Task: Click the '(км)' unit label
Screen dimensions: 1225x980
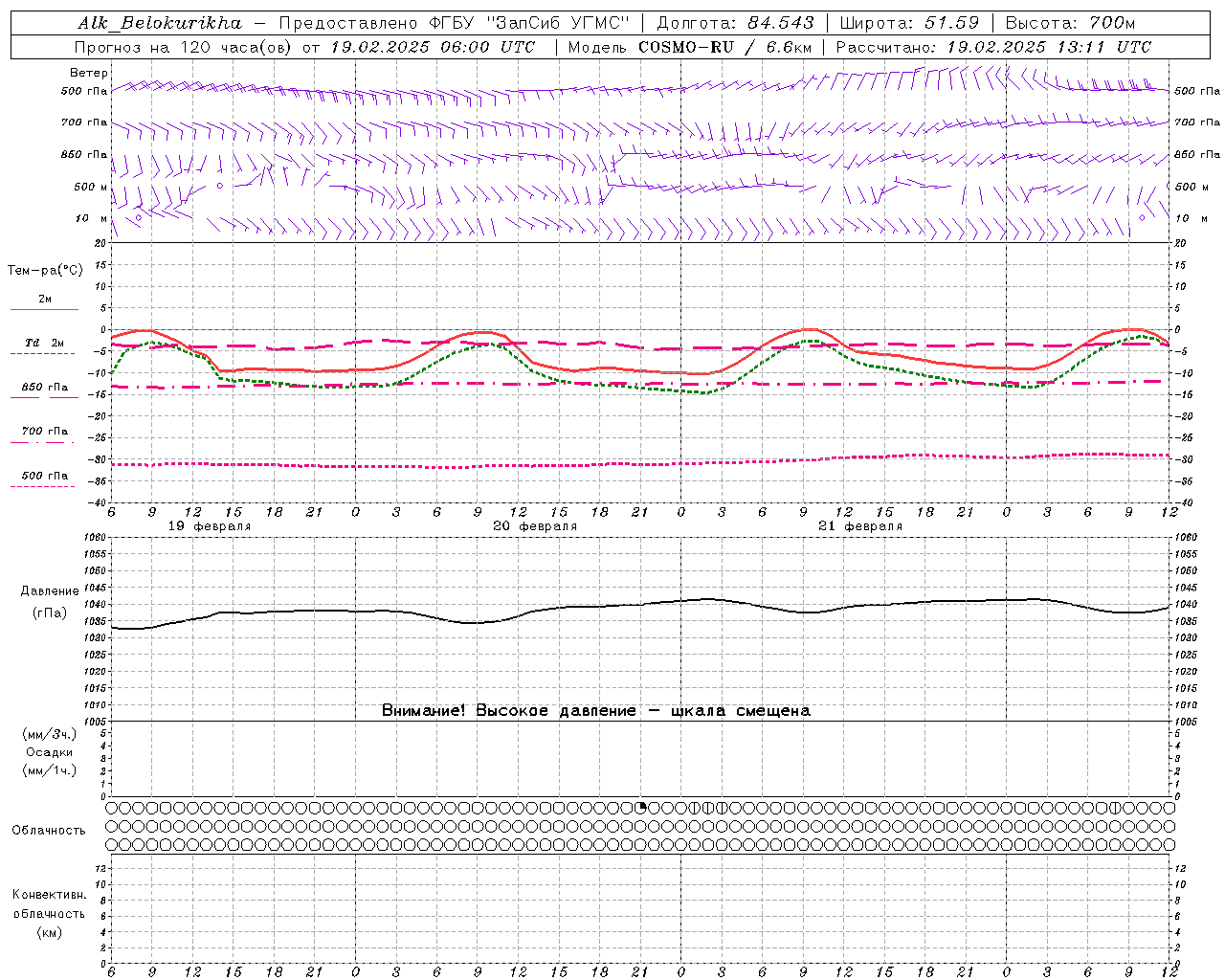Action: (x=50, y=931)
